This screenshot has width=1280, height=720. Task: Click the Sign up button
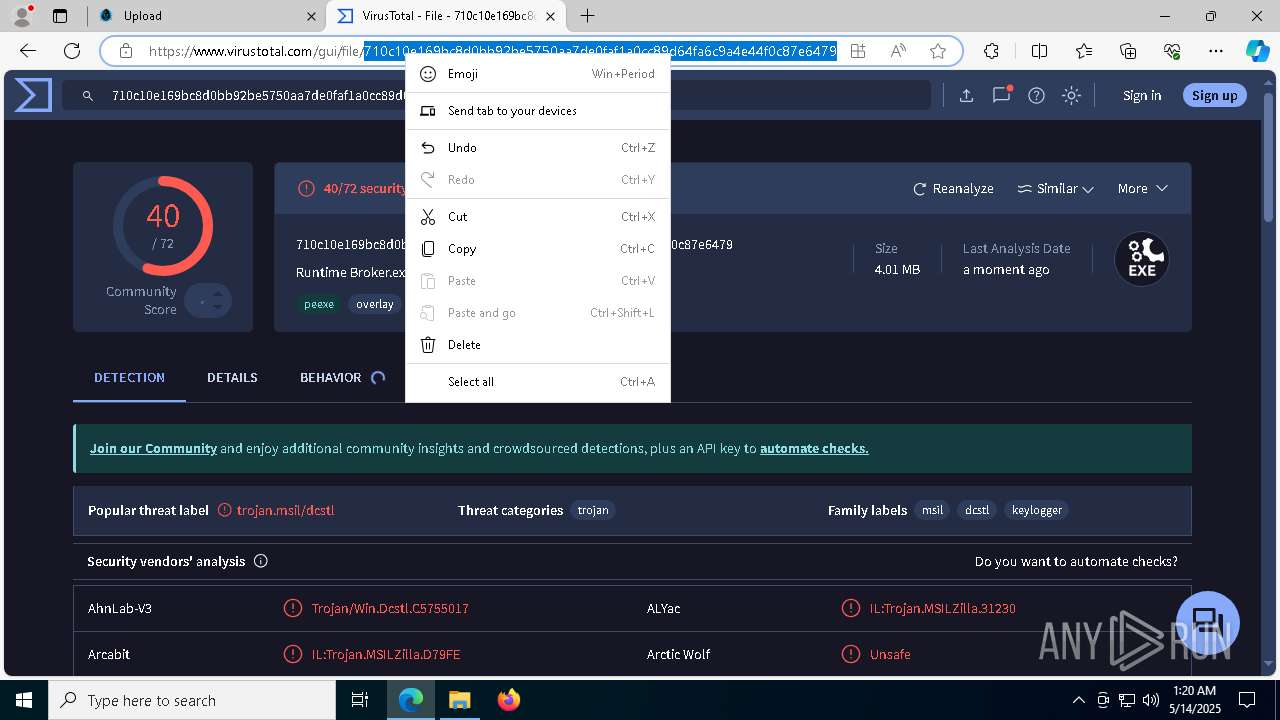[1215, 96]
